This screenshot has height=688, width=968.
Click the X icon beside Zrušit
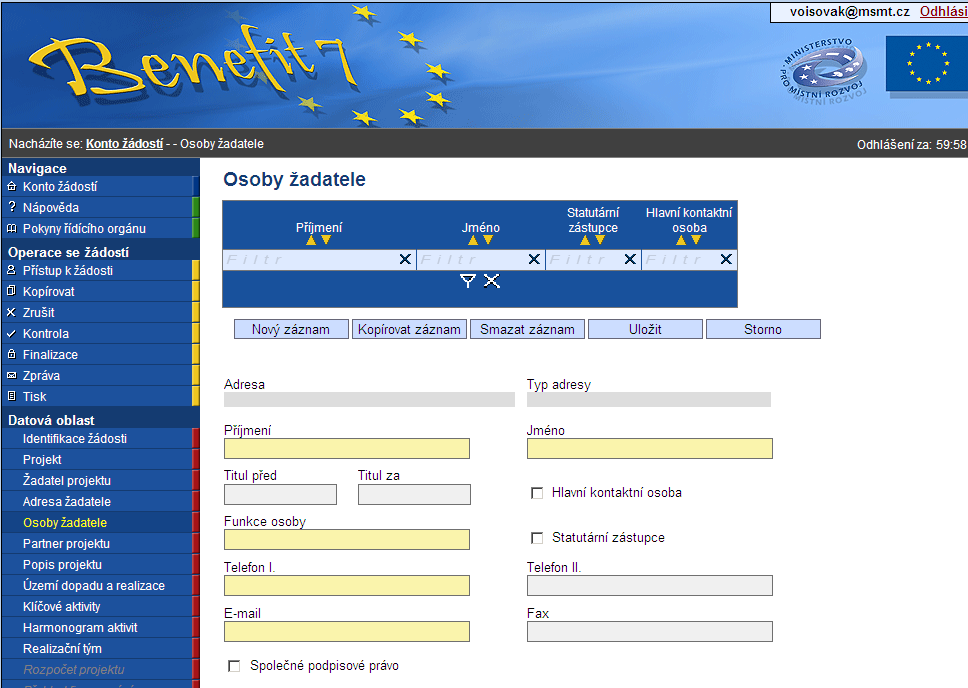[x=12, y=312]
